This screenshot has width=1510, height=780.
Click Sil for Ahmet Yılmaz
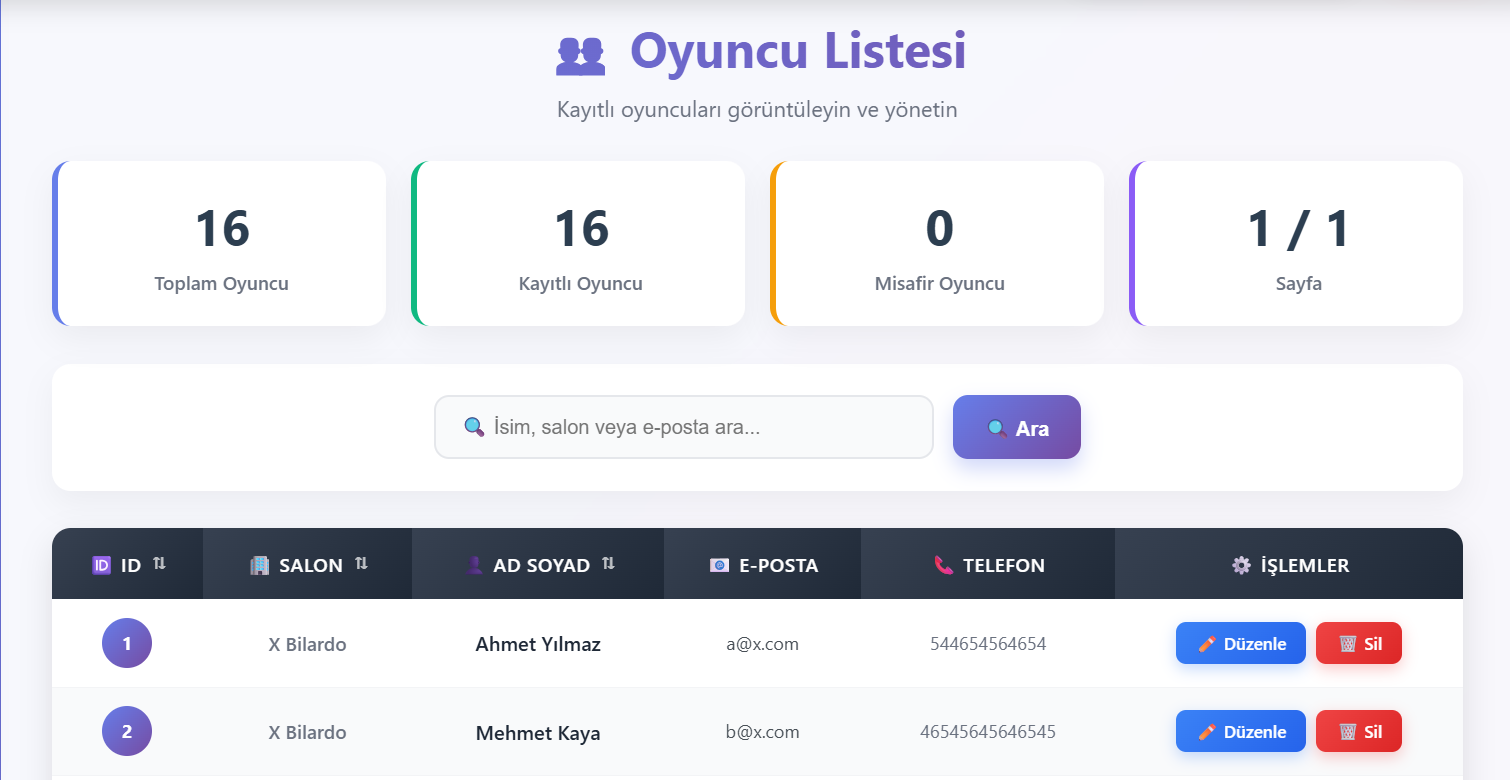click(1358, 643)
